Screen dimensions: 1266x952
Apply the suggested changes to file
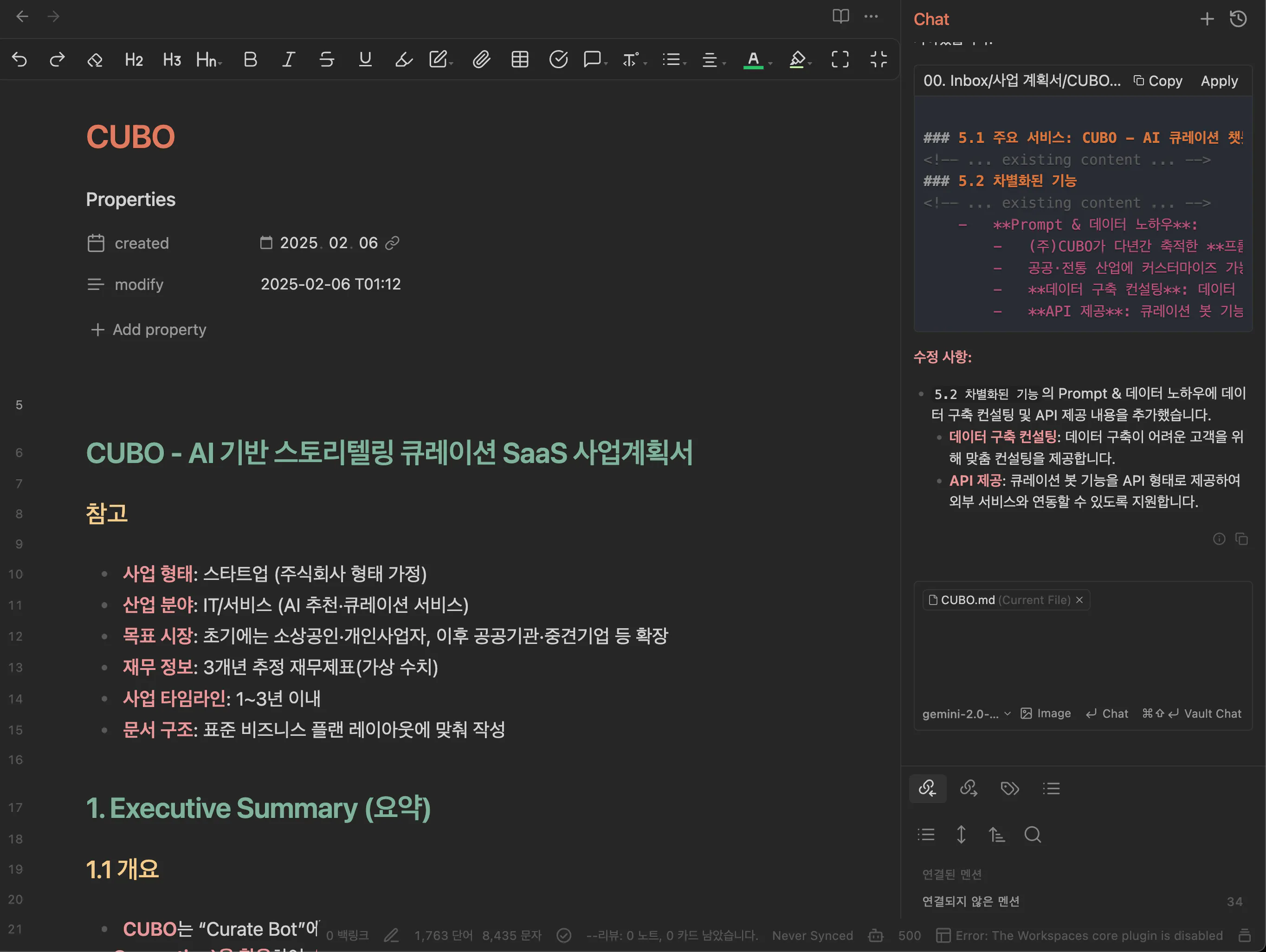click(x=1219, y=81)
